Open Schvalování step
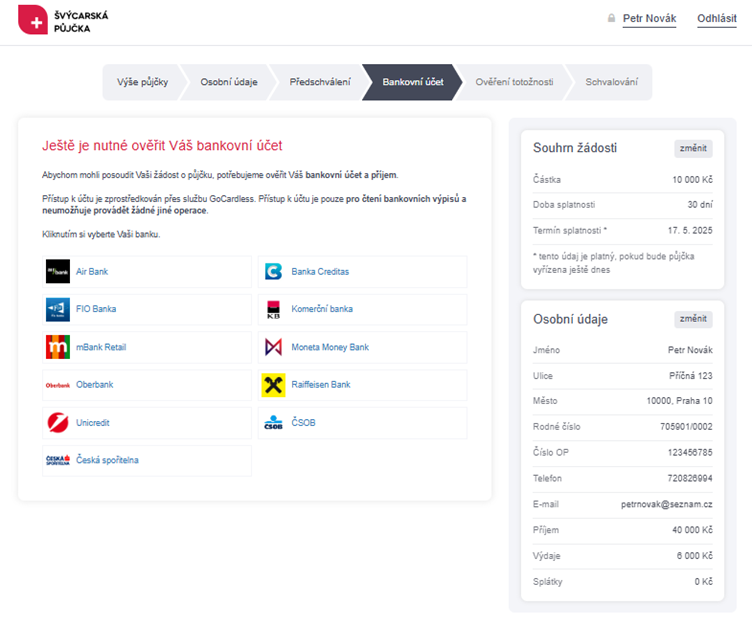The width and height of the screenshot is (752, 625). 611,82
